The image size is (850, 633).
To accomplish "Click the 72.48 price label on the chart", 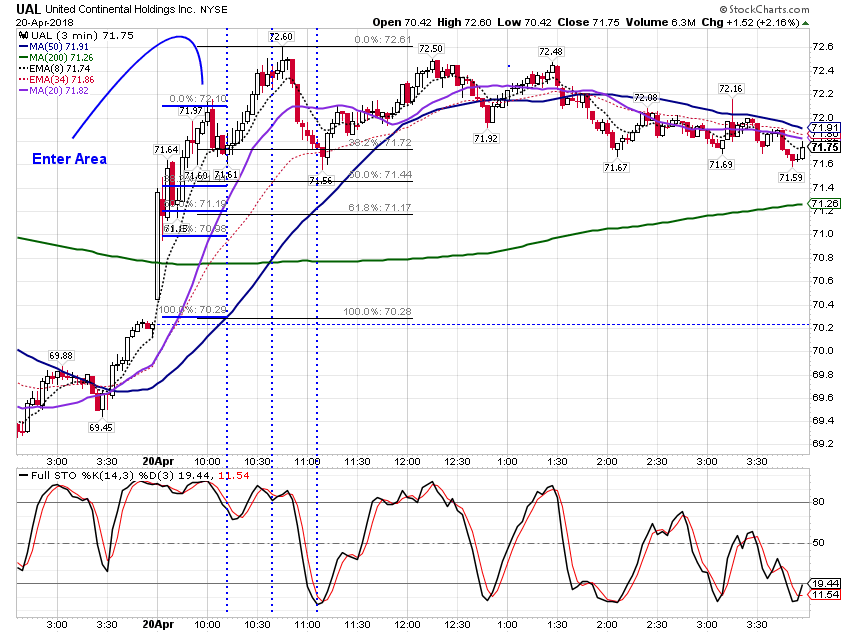I will (x=551, y=51).
